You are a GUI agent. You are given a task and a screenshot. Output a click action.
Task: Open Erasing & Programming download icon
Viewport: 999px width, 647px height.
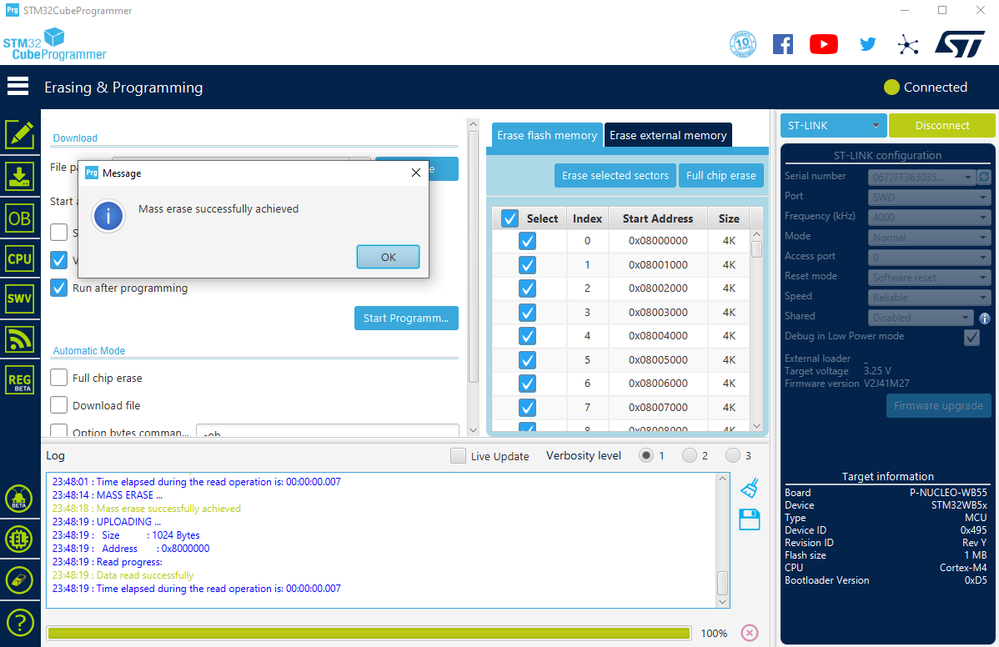coord(20,176)
